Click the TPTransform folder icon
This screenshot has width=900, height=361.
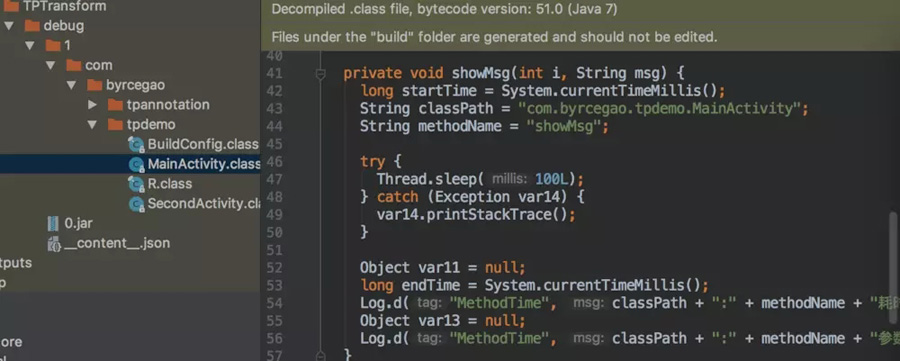point(11,7)
